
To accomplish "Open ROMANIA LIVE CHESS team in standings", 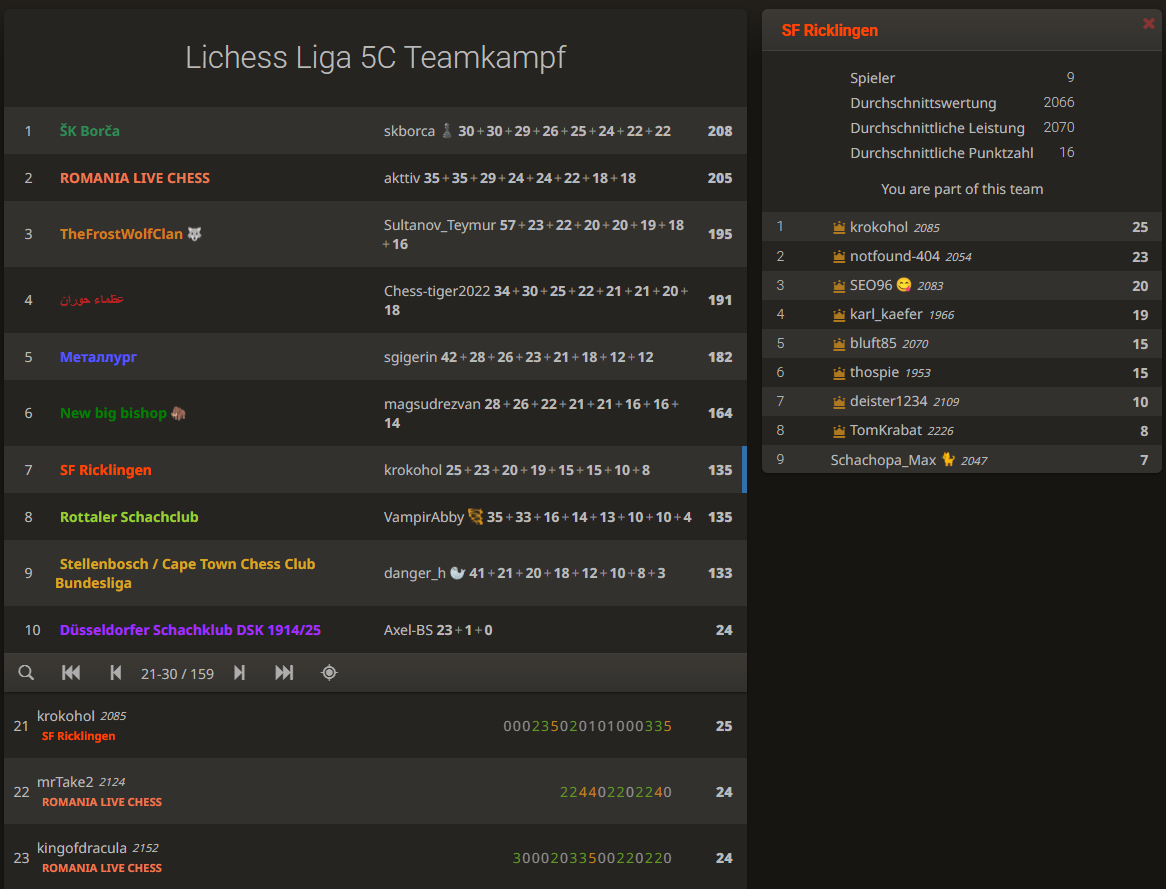I will (135, 178).
